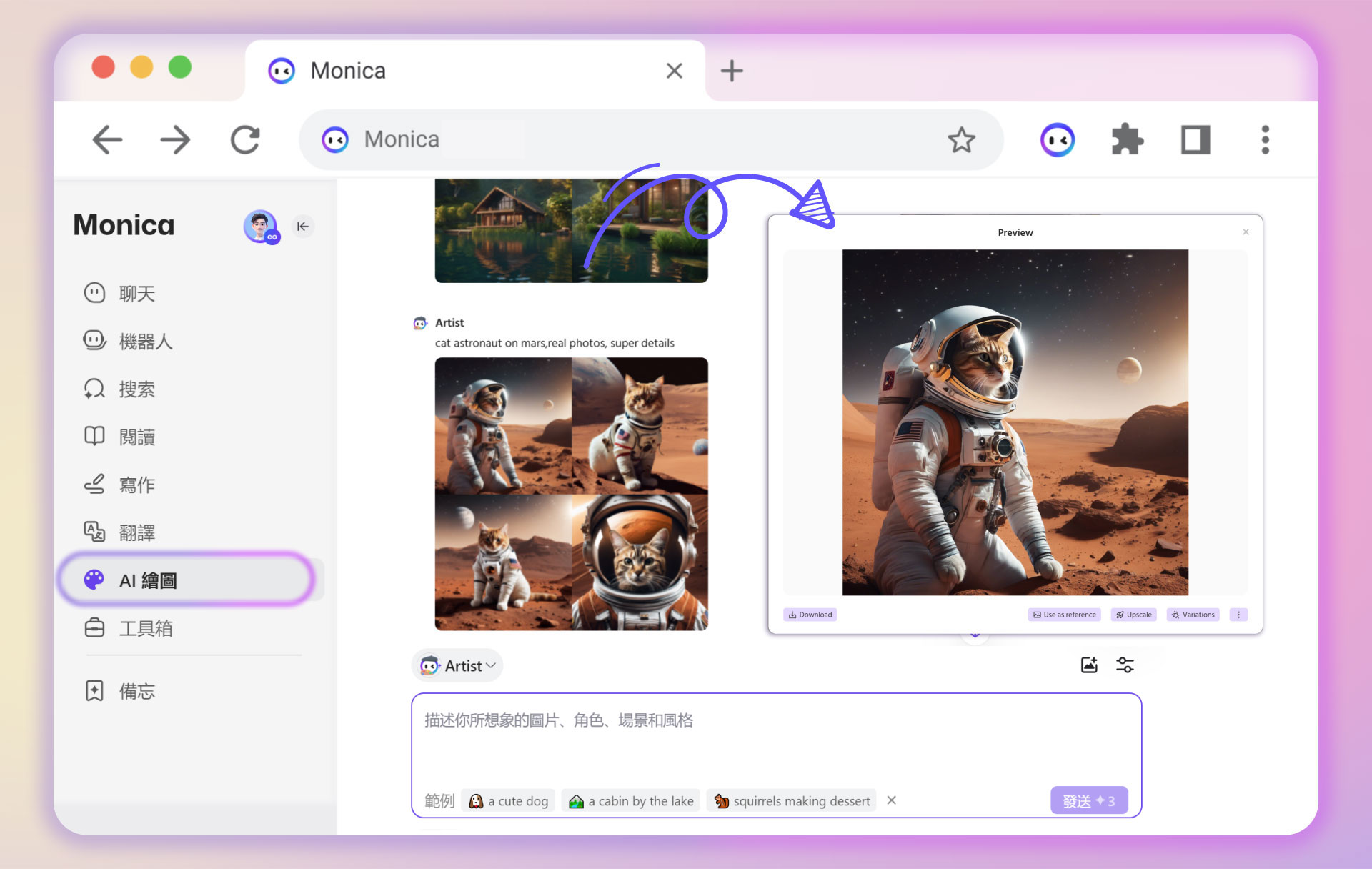Open the image settings sliders icon
Screen dimensions: 1372x869
tap(1125, 665)
